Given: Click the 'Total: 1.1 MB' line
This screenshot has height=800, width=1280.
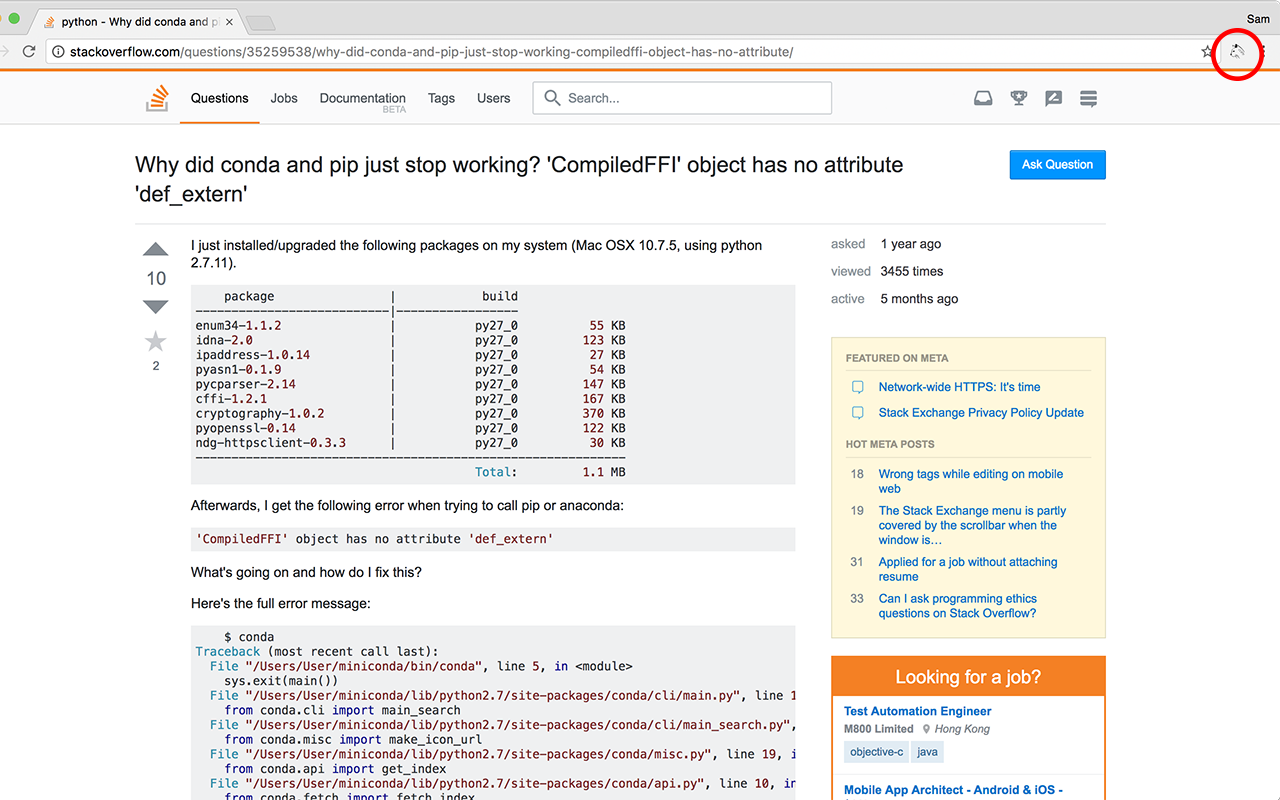Looking at the screenshot, I should [x=550, y=472].
